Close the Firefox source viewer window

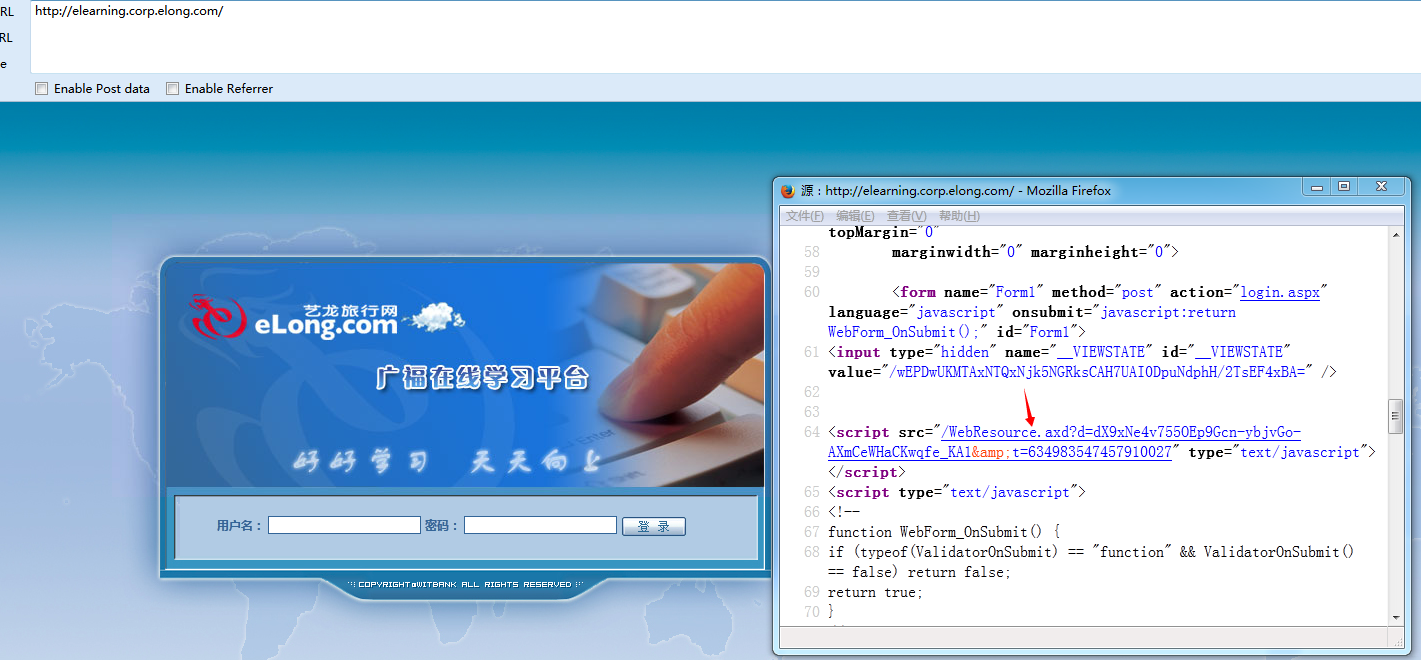coord(1381,187)
